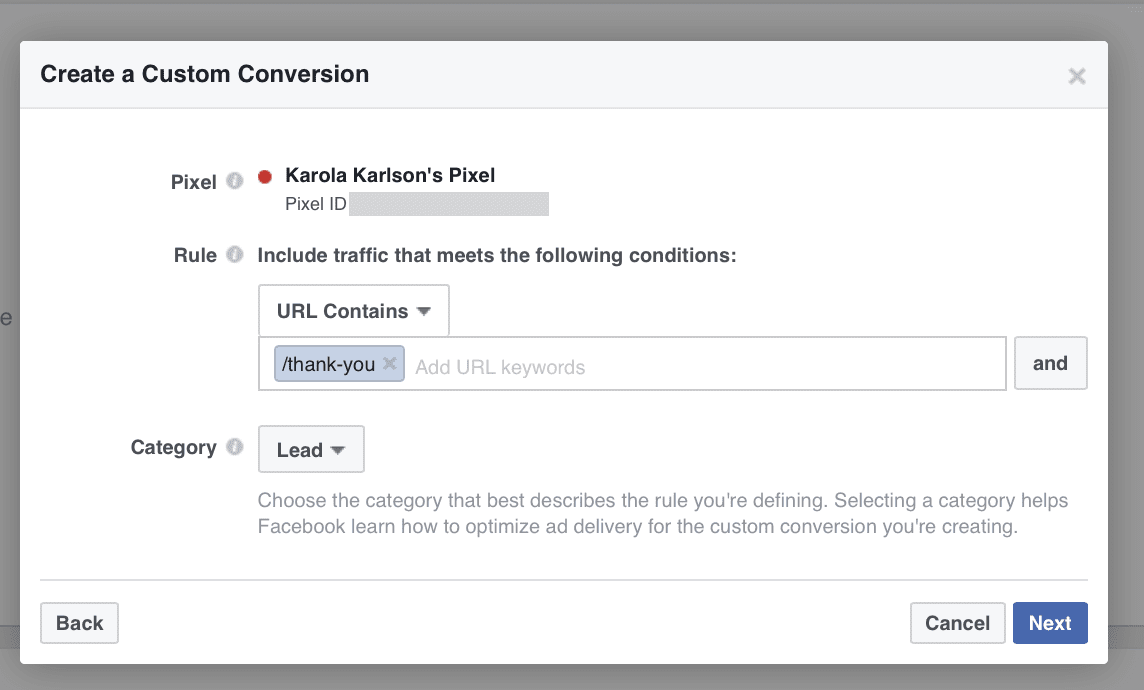Dismiss the dialog via the X icon
The image size is (1144, 690).
(x=1076, y=75)
